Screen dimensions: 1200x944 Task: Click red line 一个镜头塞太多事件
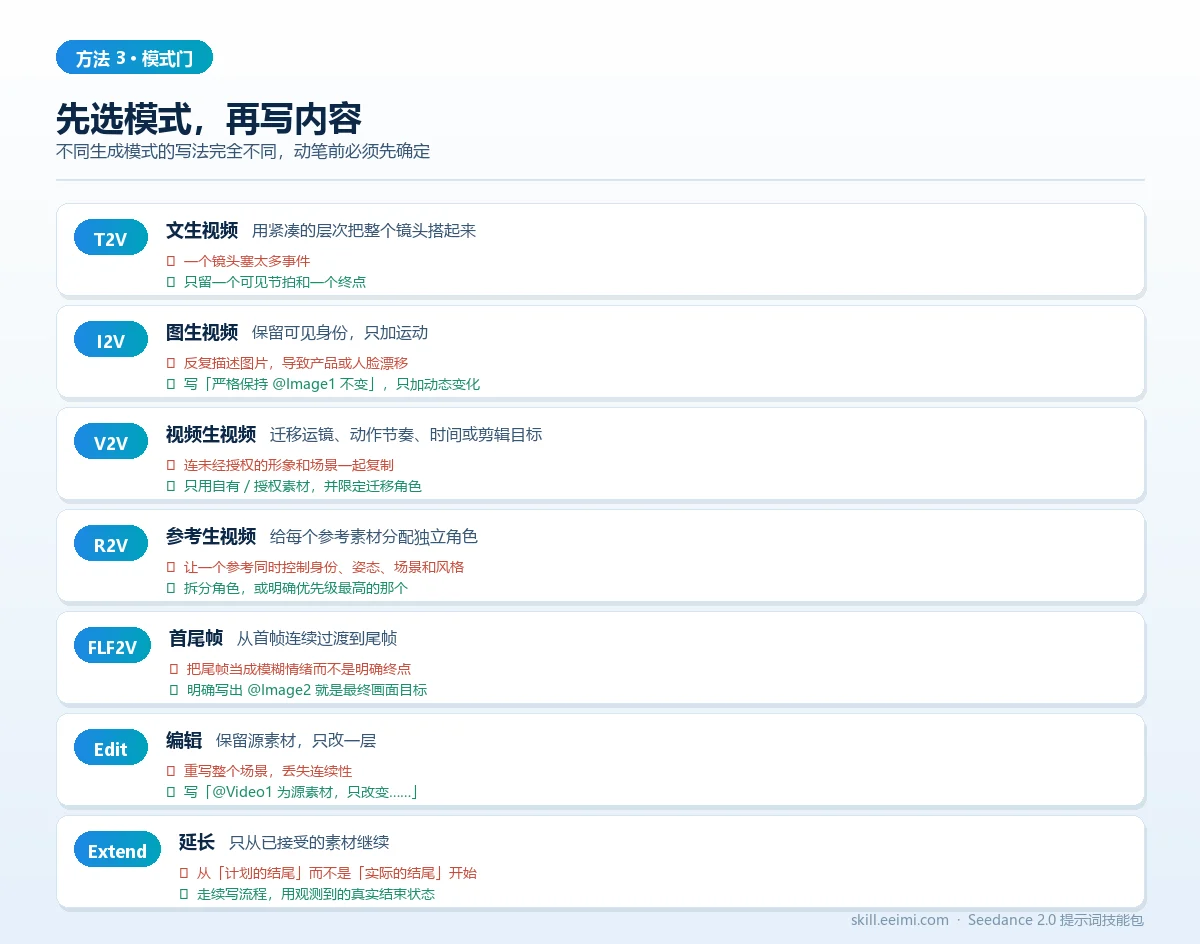247,261
